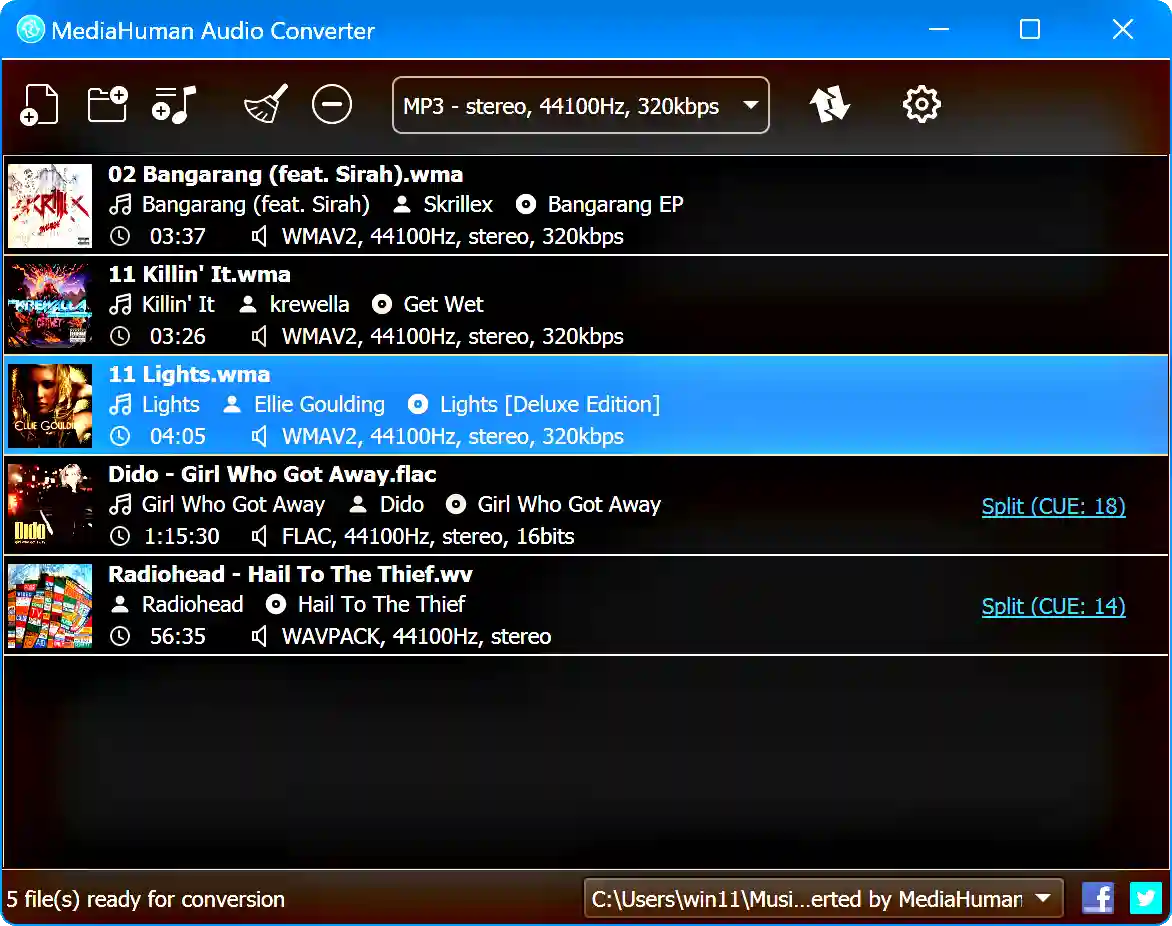Click album title Get Wet
This screenshot has width=1172, height=926.
tap(443, 305)
